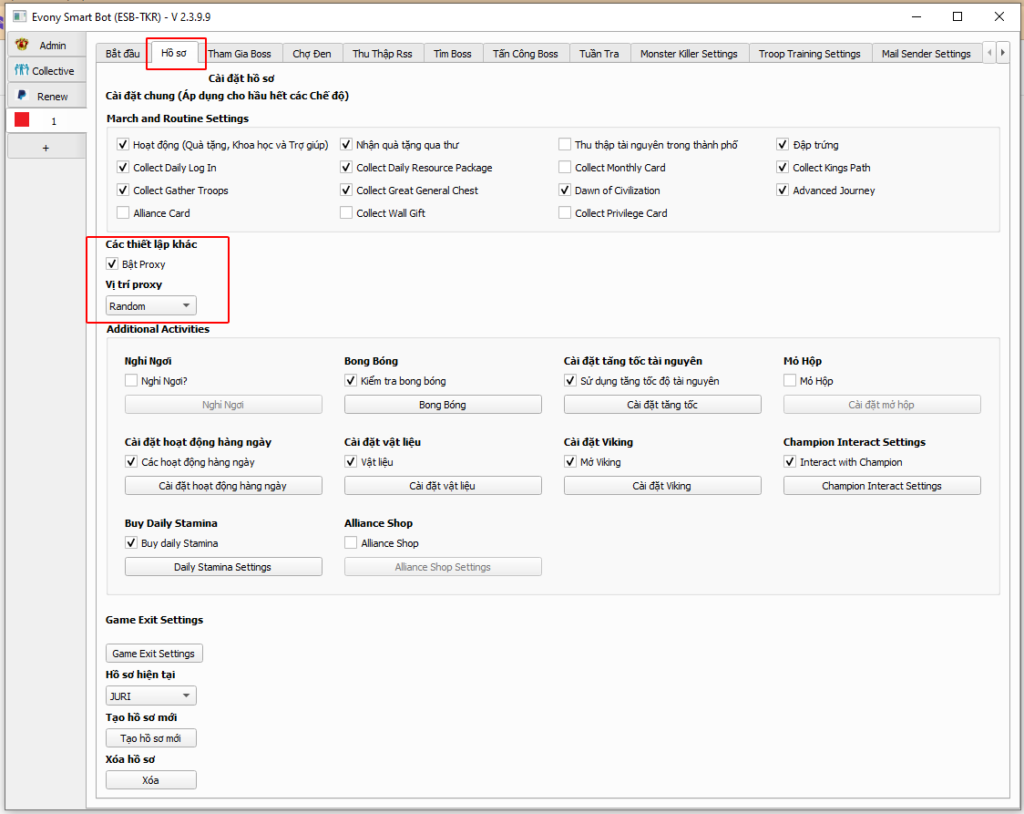The height and width of the screenshot is (814, 1024).
Task: Toggle the Alliance Shop checkbox
Action: tap(351, 543)
